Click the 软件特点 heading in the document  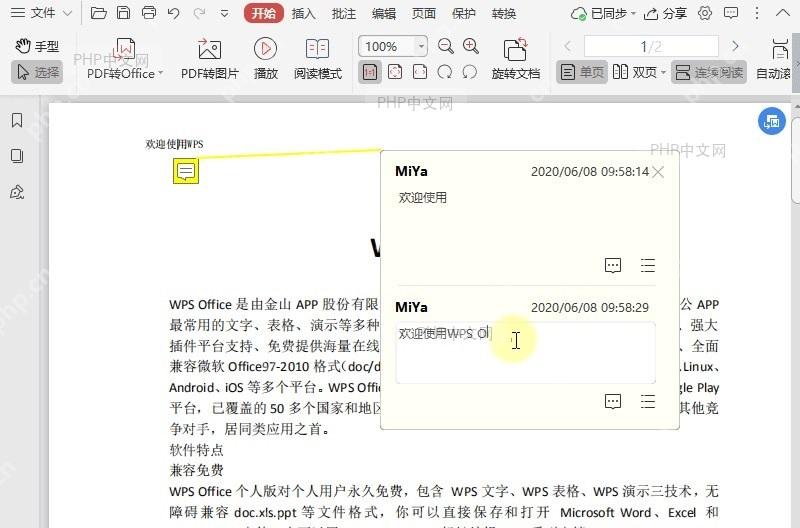click(x=196, y=450)
